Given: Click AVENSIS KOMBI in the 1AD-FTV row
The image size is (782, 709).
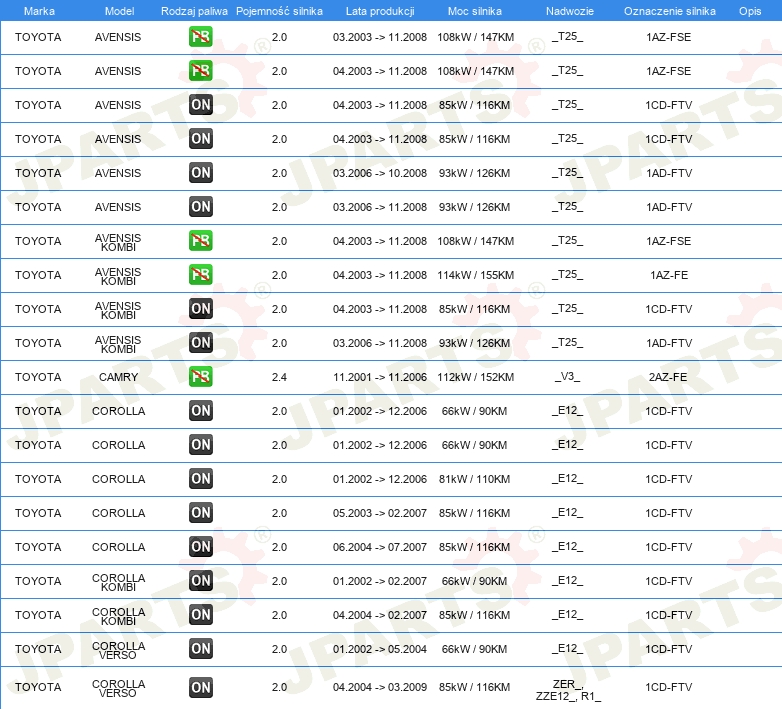Looking at the screenshot, I should pyautogui.click(x=118, y=344).
